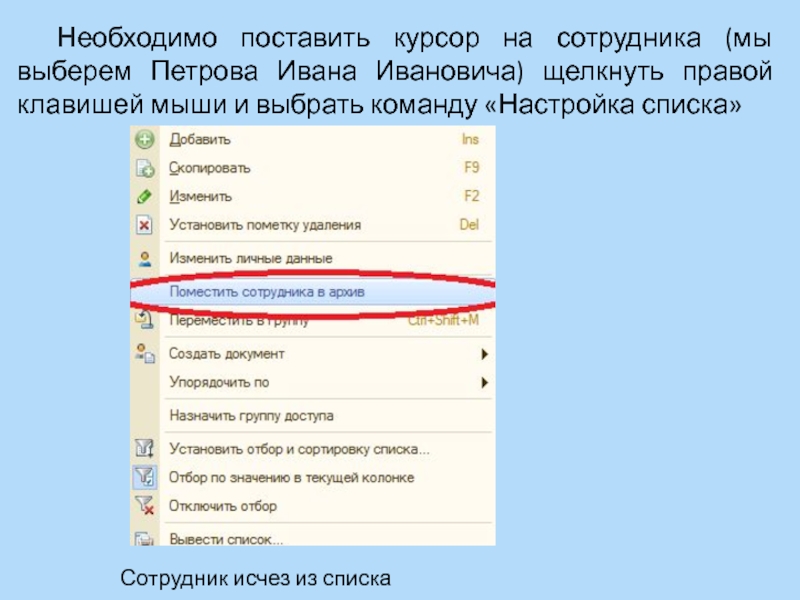Click the person icon for personal data
800x600 pixels.
point(144,259)
